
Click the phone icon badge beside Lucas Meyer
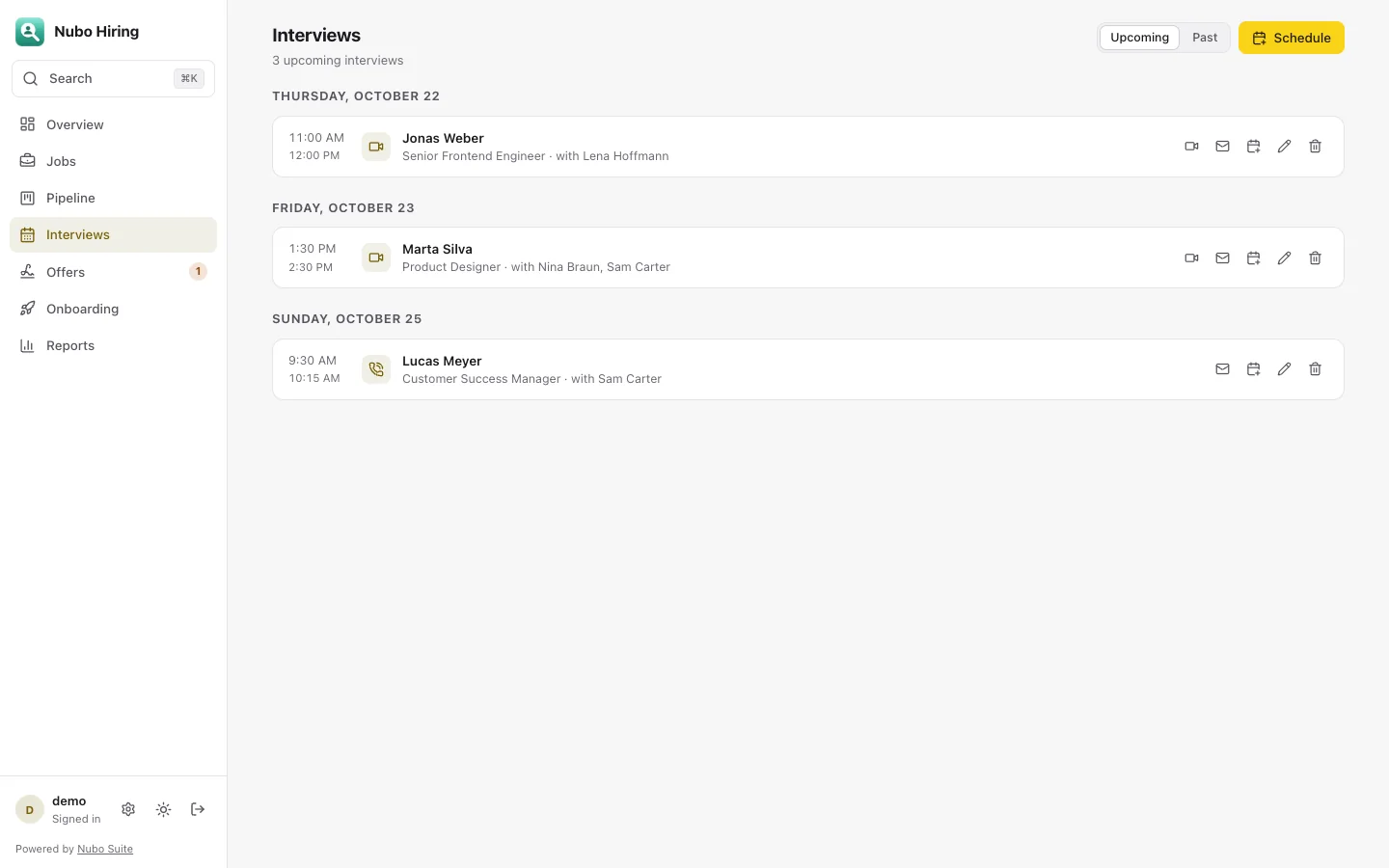pyautogui.click(x=376, y=369)
